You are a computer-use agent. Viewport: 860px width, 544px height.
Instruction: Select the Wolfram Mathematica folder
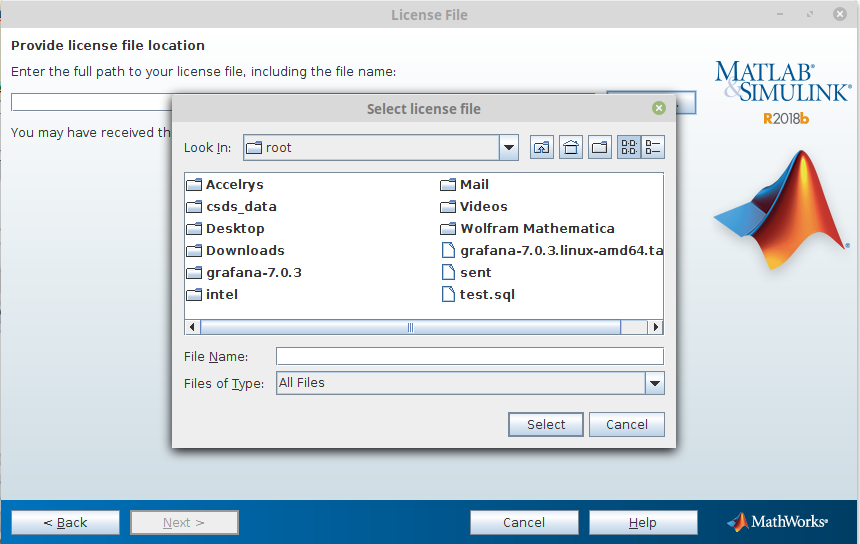tap(536, 229)
